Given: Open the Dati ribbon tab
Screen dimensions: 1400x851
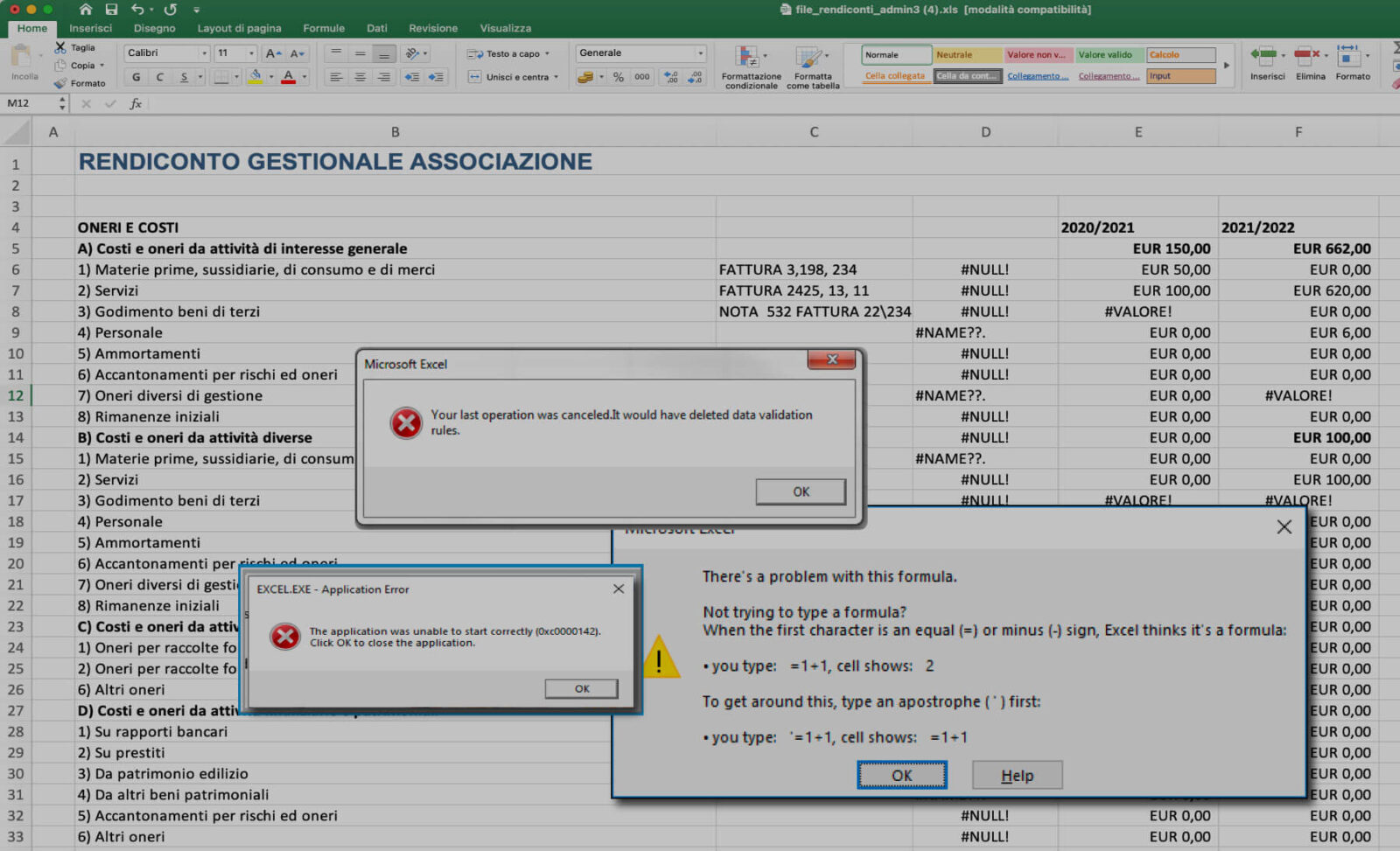Looking at the screenshot, I should click(377, 28).
